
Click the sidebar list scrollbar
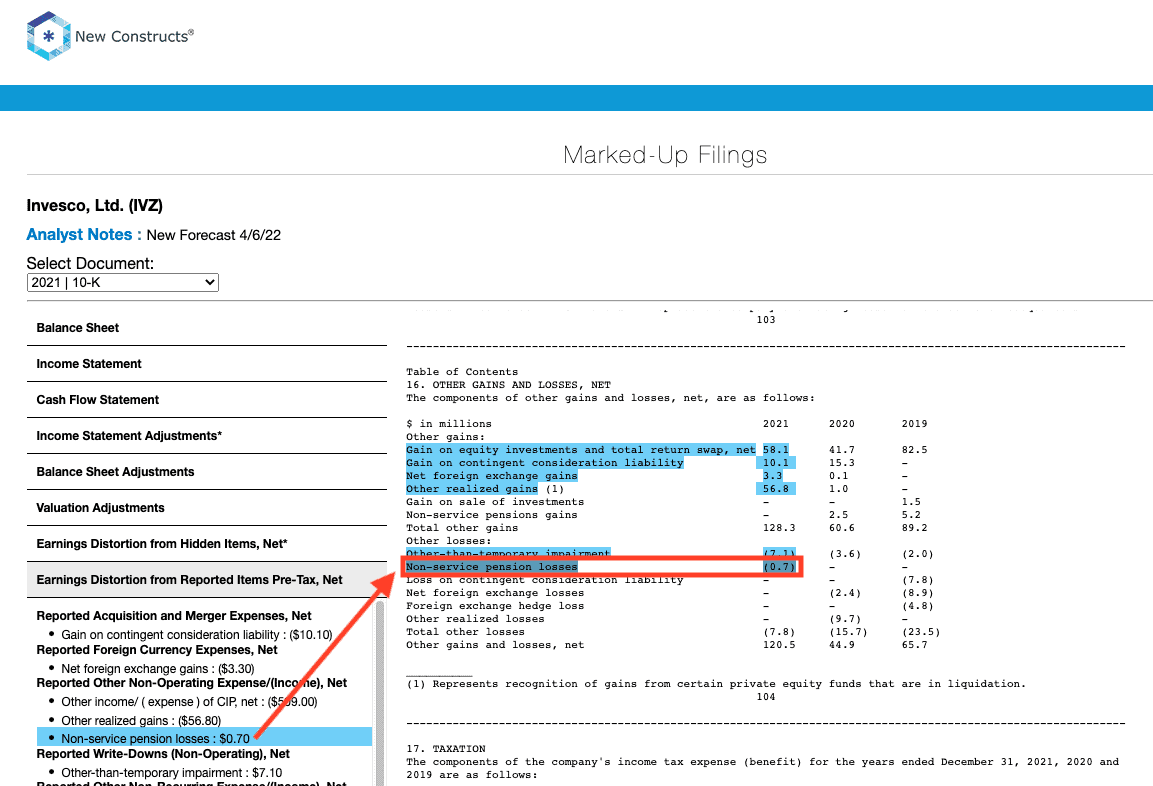(380, 693)
